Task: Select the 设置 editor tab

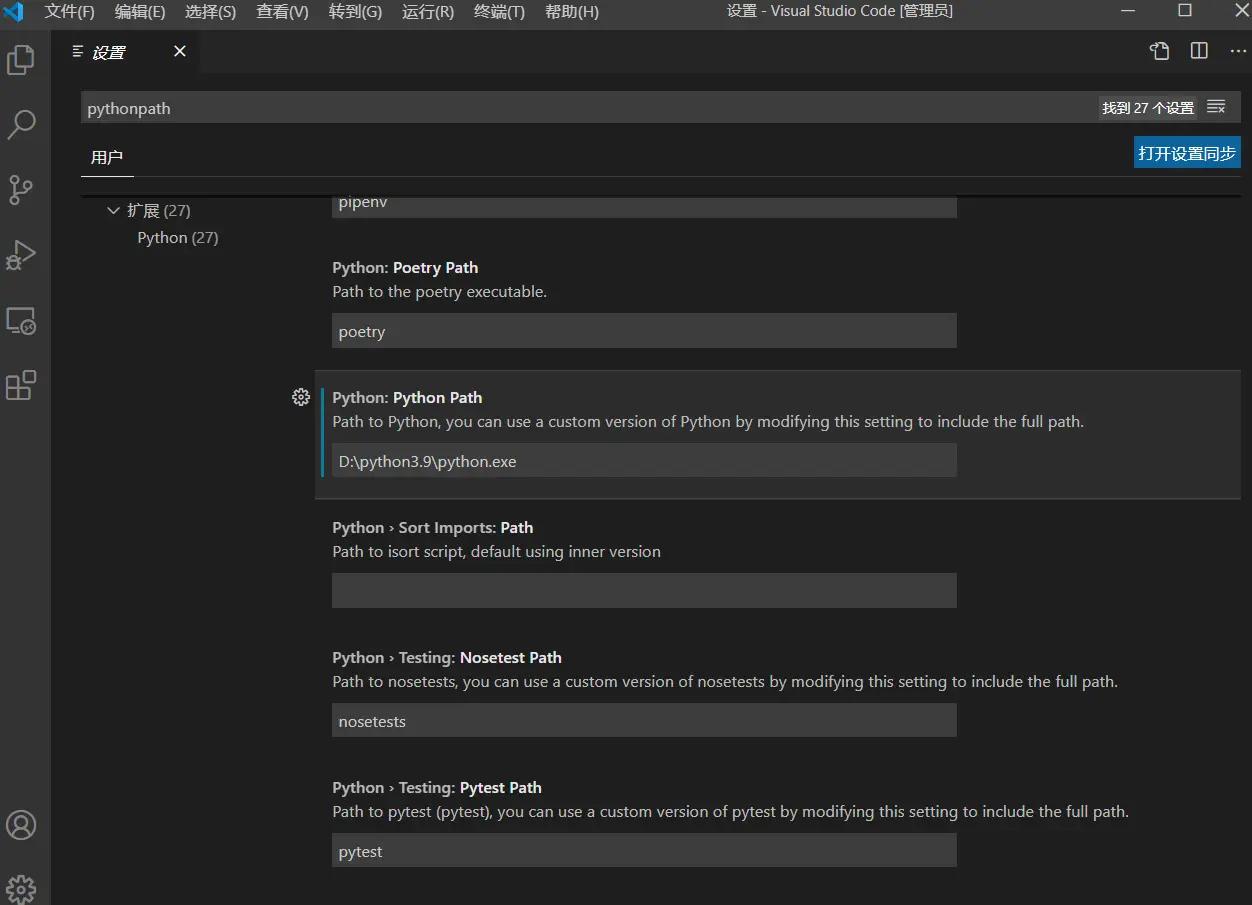Action: pyautogui.click(x=125, y=51)
